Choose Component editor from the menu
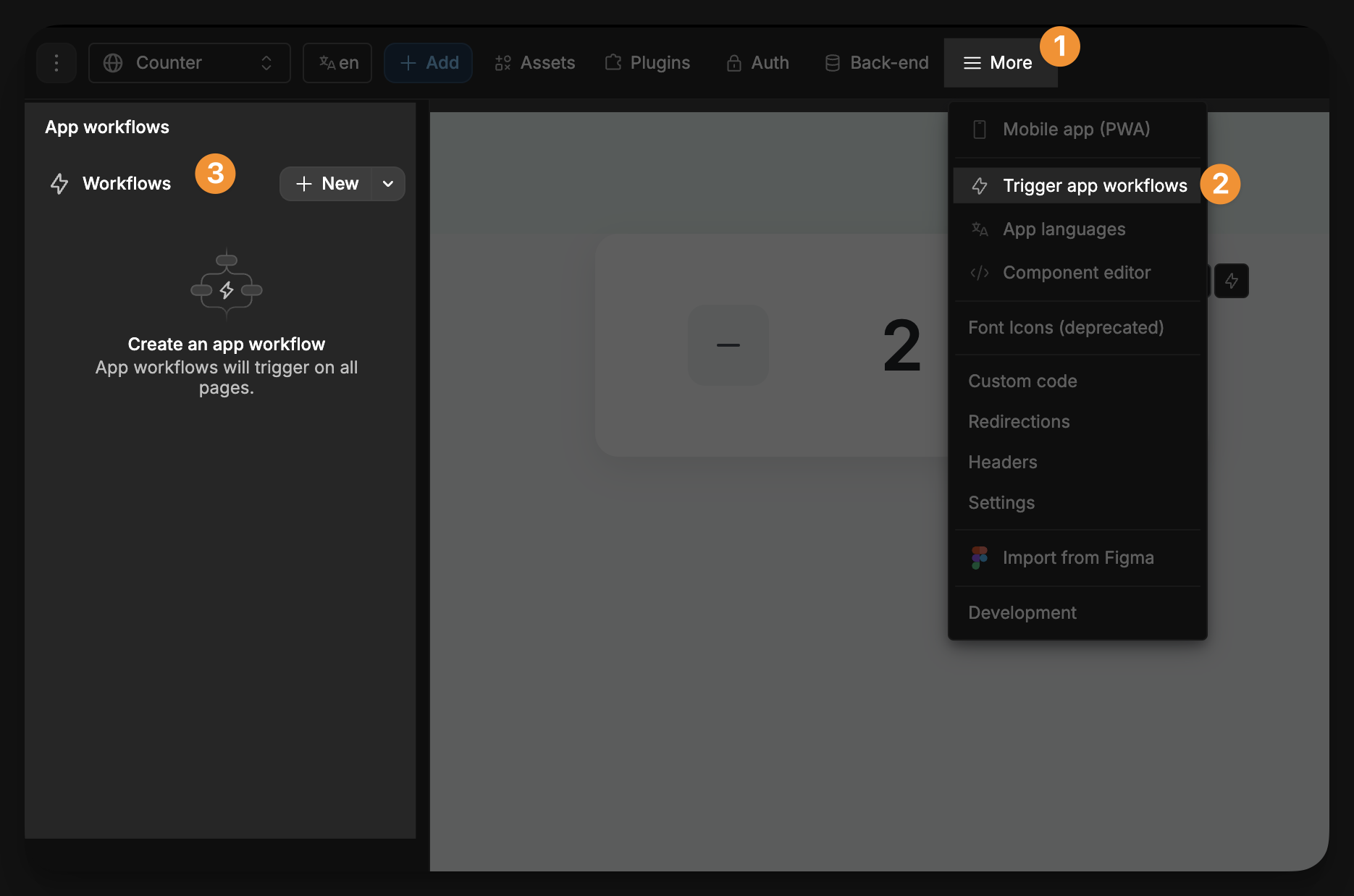The height and width of the screenshot is (896, 1354). [1076, 273]
